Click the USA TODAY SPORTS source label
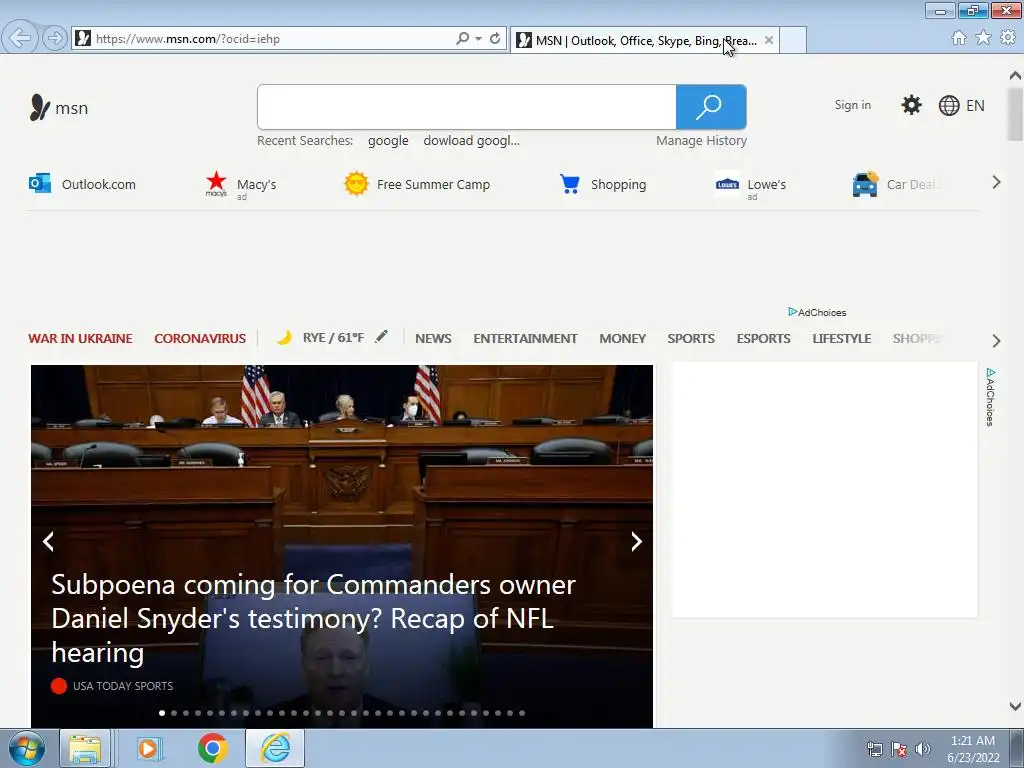 [x=123, y=686]
